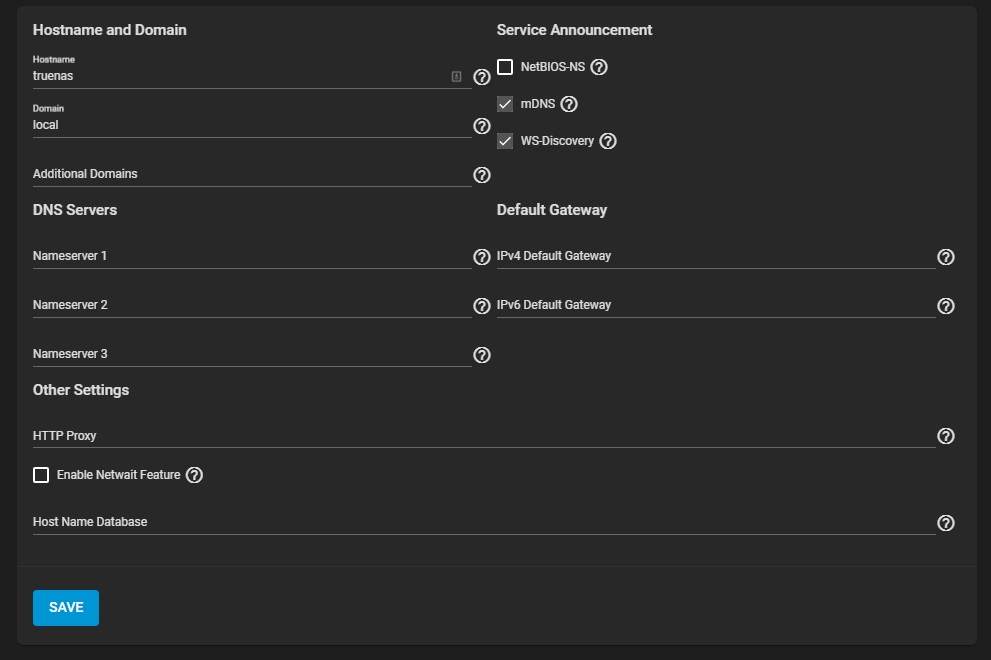Click the Other Settings heading

pos(80,390)
